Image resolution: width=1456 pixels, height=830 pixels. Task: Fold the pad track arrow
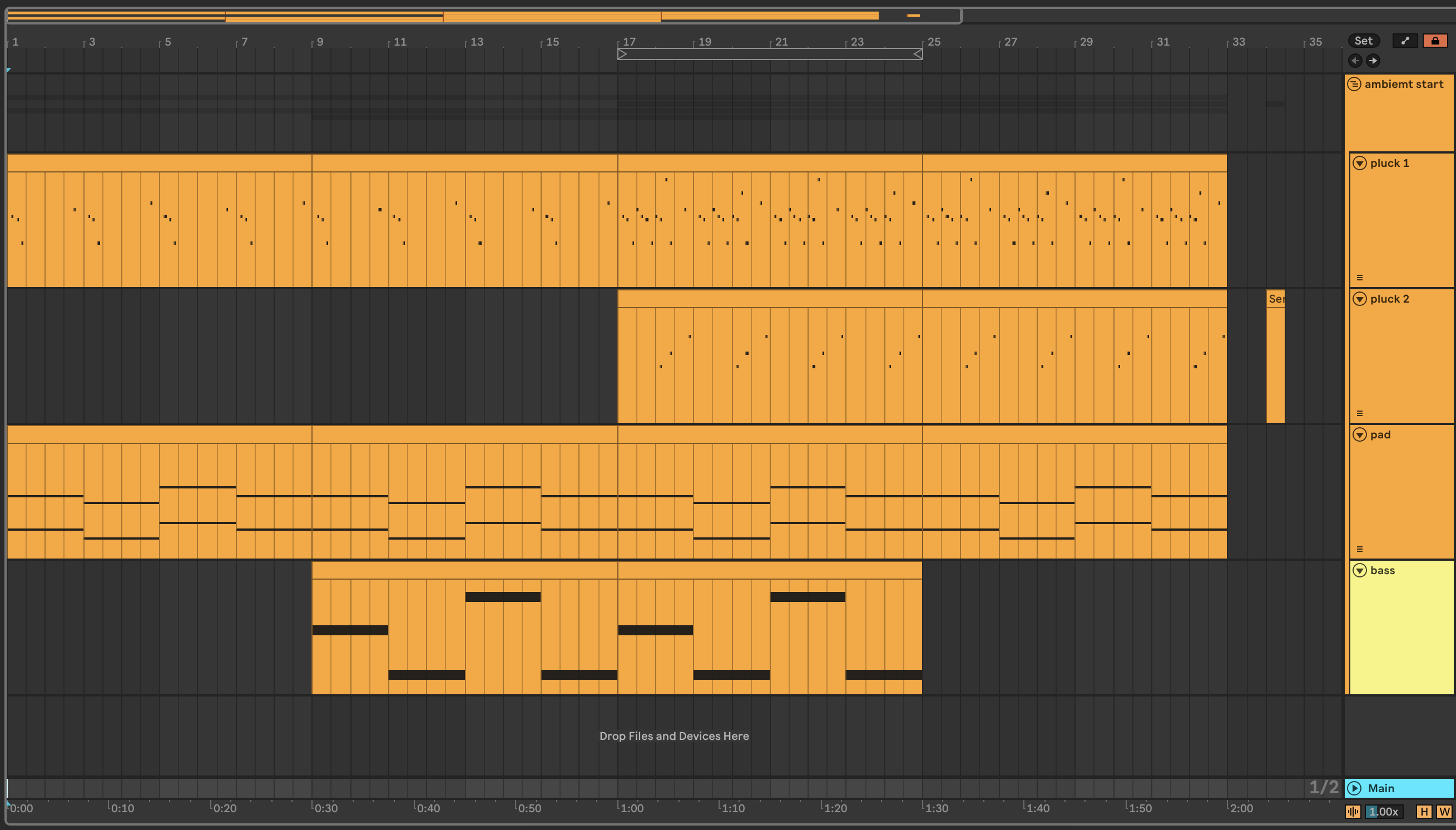click(x=1360, y=435)
